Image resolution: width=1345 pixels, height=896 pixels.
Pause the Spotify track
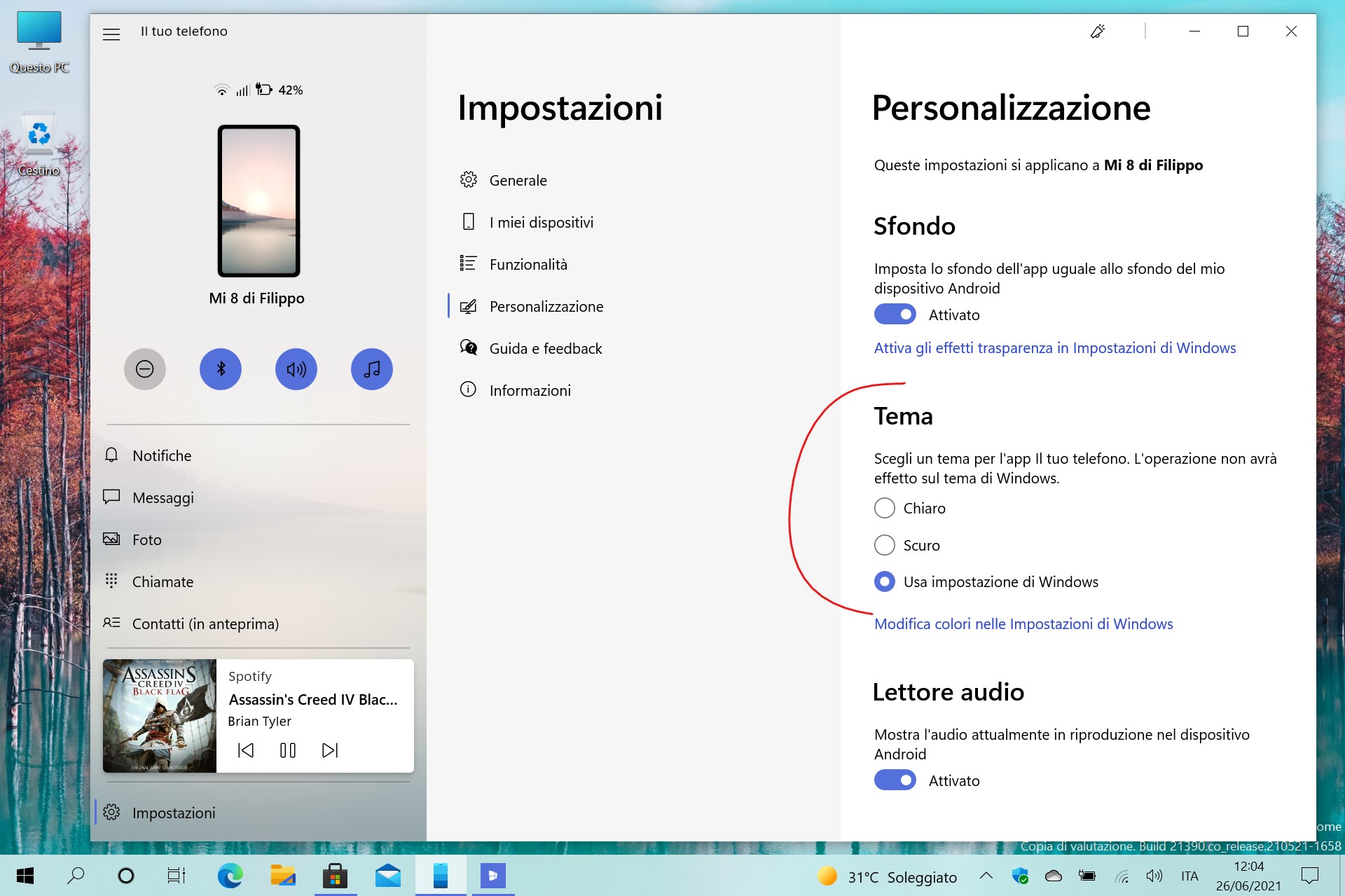[288, 750]
